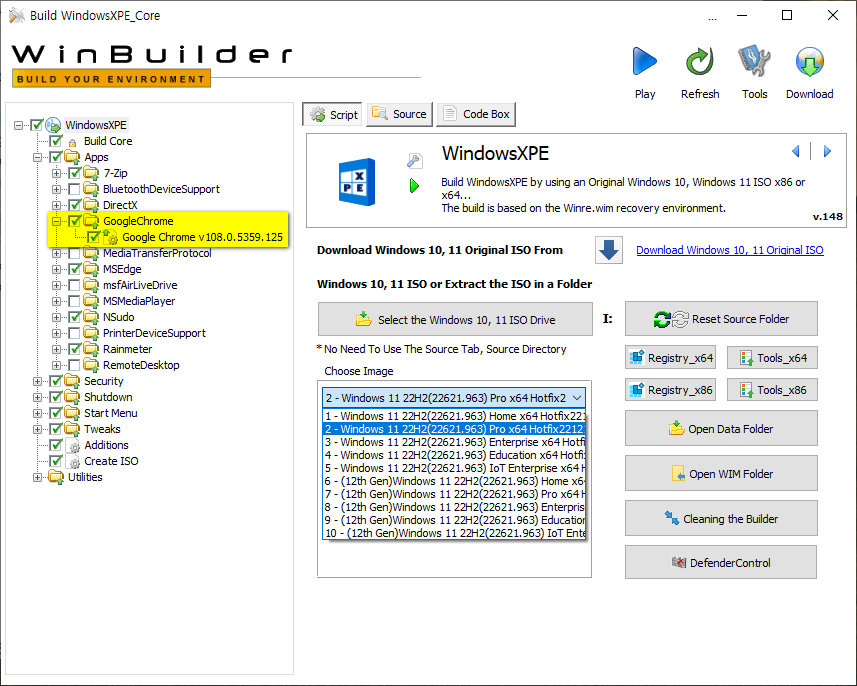Screen dimensions: 857x686
Task: Click Select the Windows 10, 11 ISO Drive
Action: [x=455, y=319]
